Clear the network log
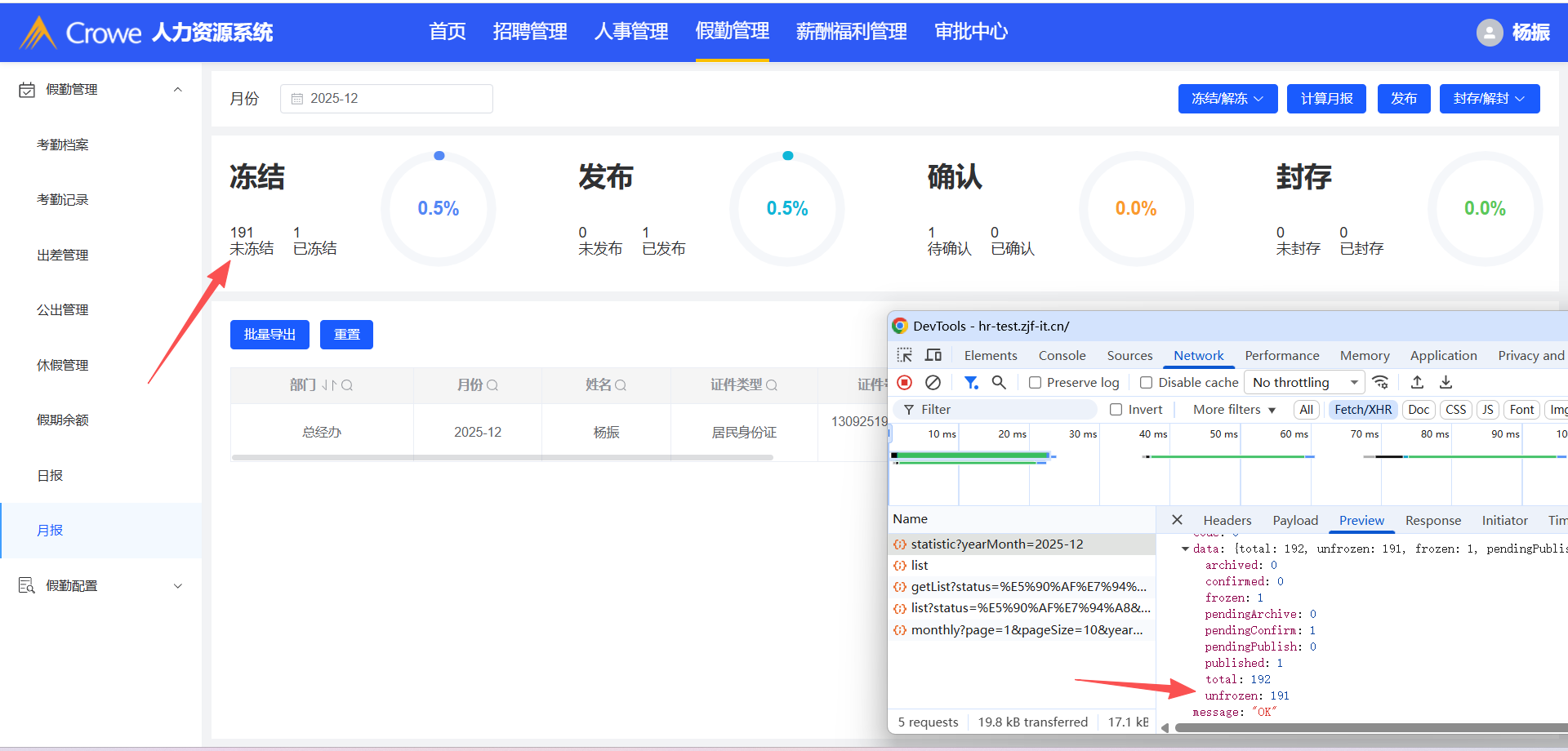This screenshot has width=1568, height=751. pyautogui.click(x=933, y=382)
